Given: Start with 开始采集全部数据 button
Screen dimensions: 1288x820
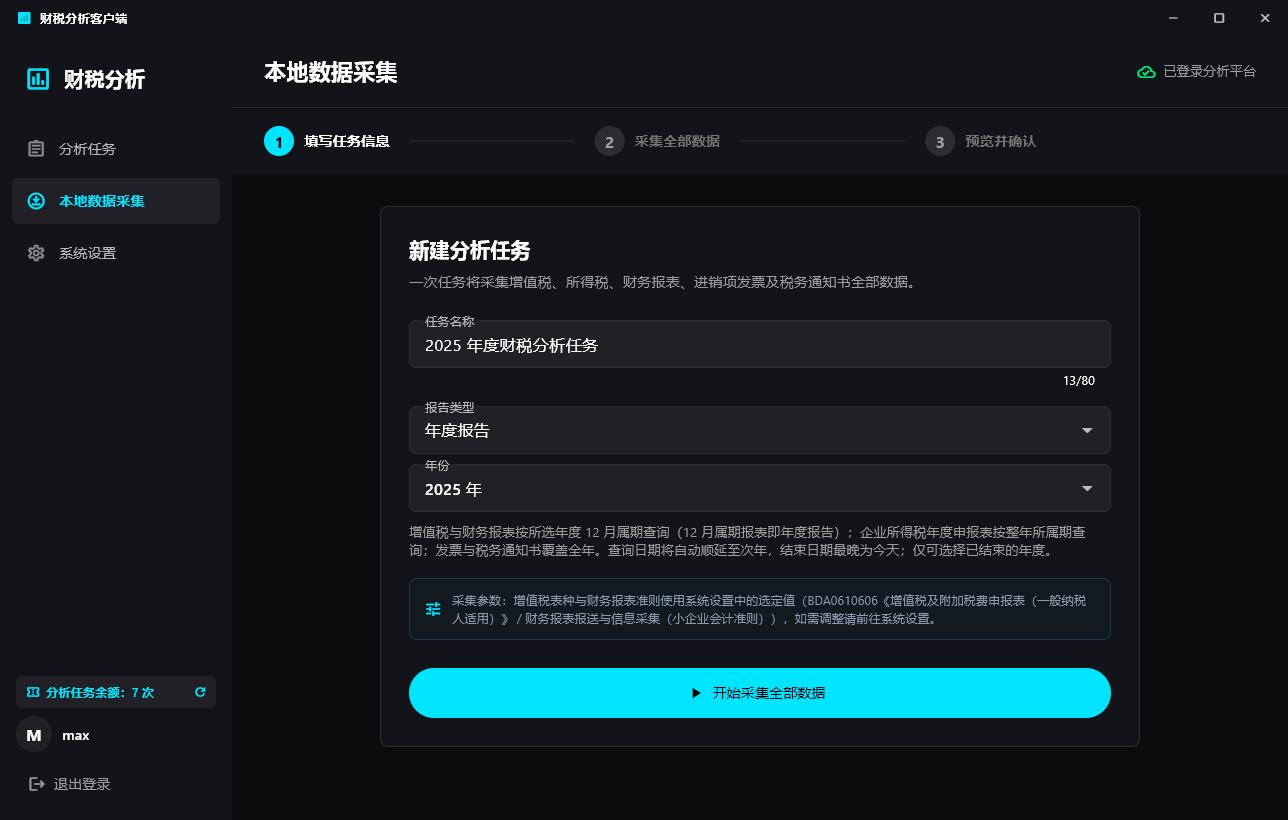Looking at the screenshot, I should pyautogui.click(x=760, y=693).
